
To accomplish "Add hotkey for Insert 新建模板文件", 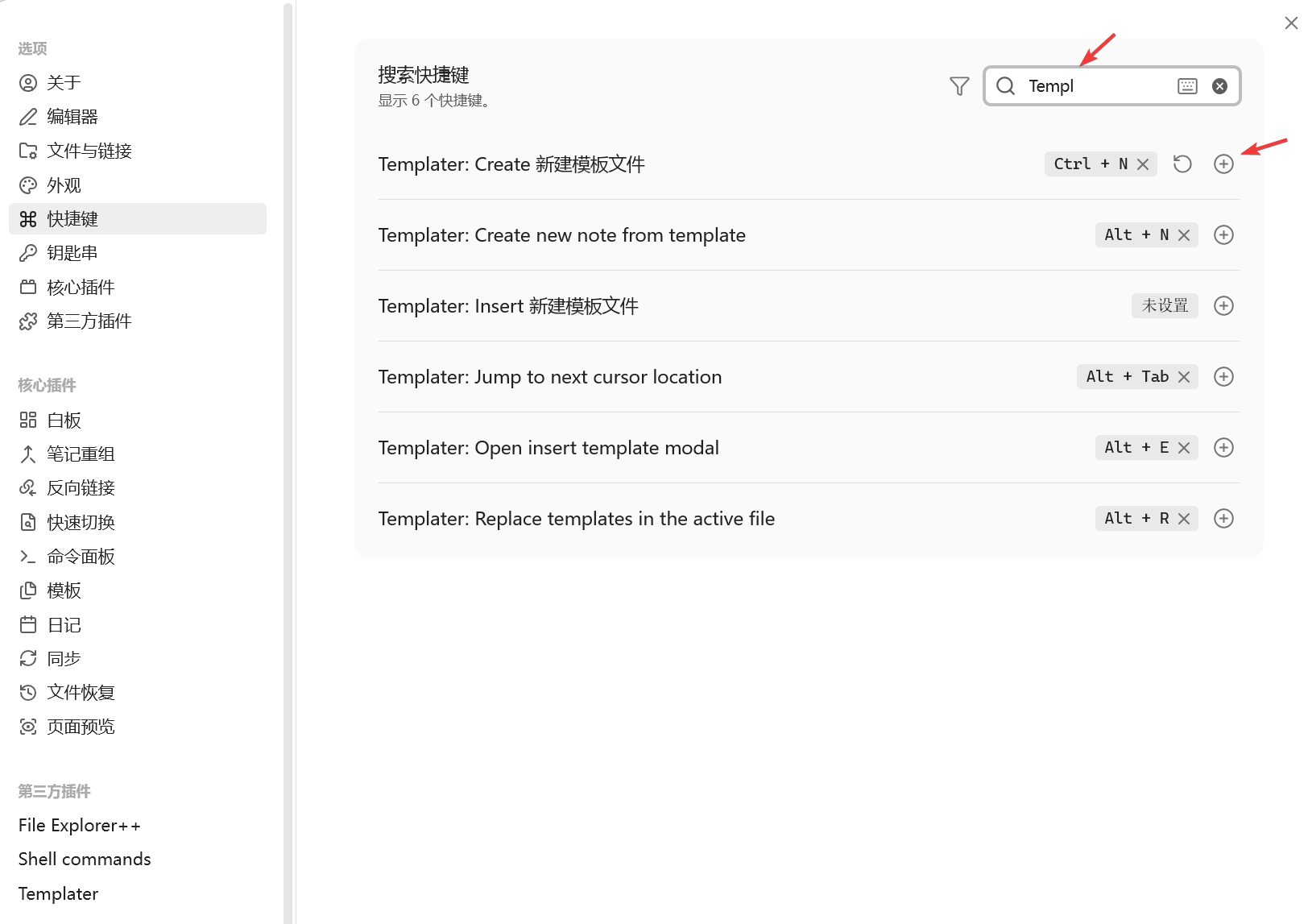I will click(1223, 306).
